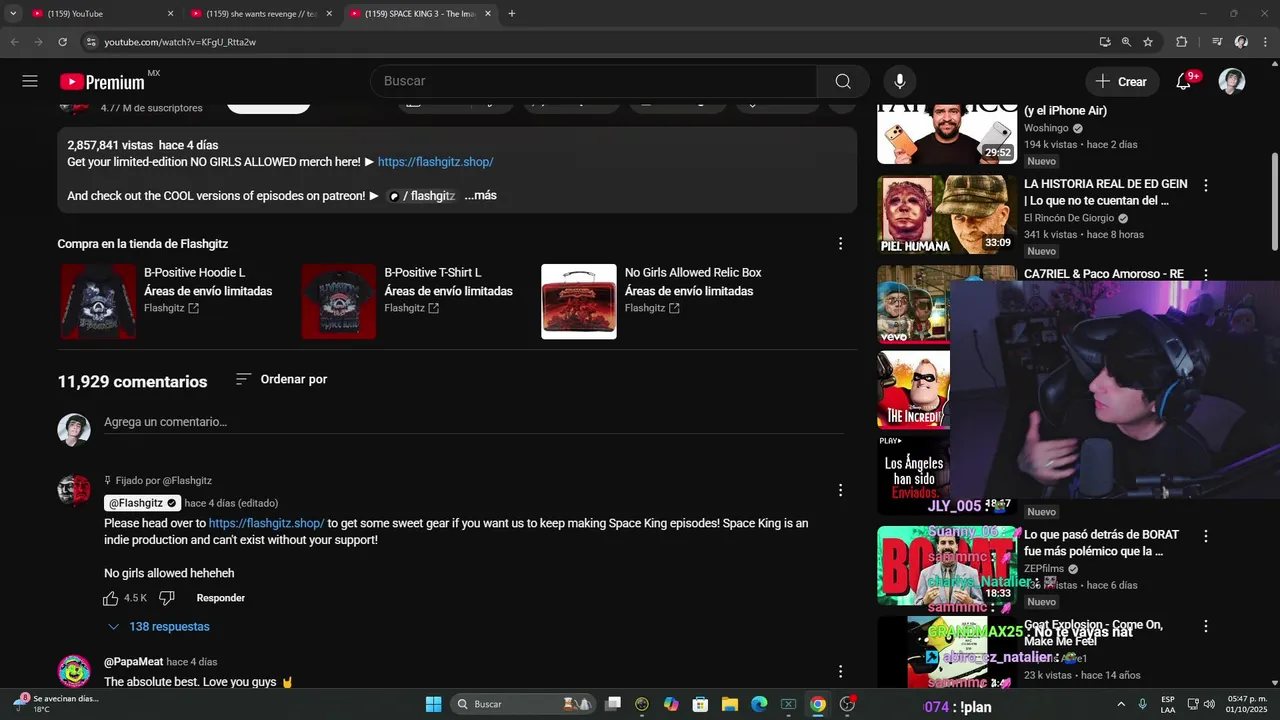The image size is (1280, 720).
Task: Open options for pinned Flashgitz comment
Action: [840, 490]
